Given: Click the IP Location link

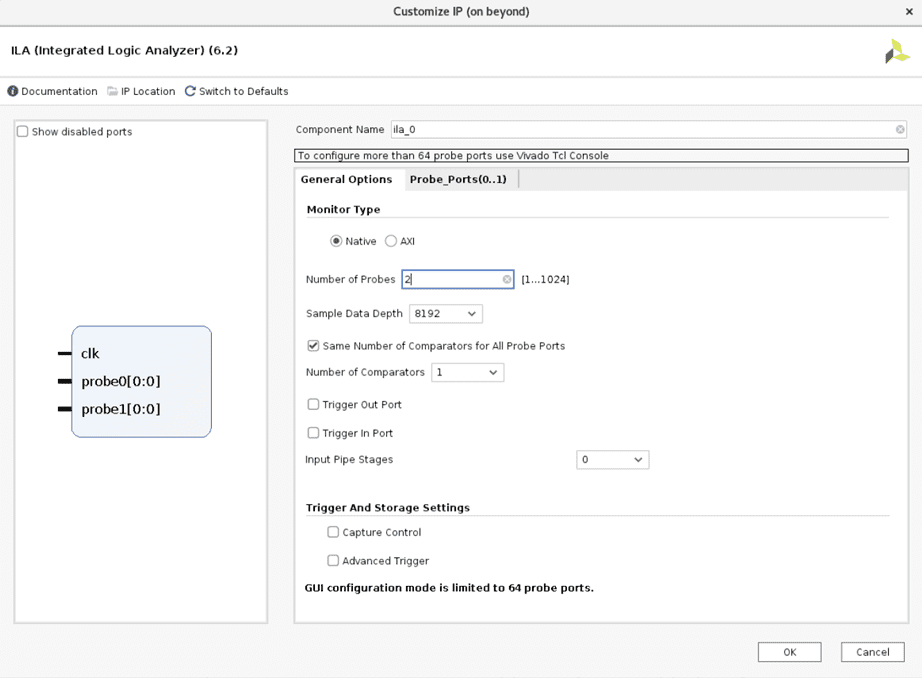Looking at the screenshot, I should pyautogui.click(x=148, y=91).
